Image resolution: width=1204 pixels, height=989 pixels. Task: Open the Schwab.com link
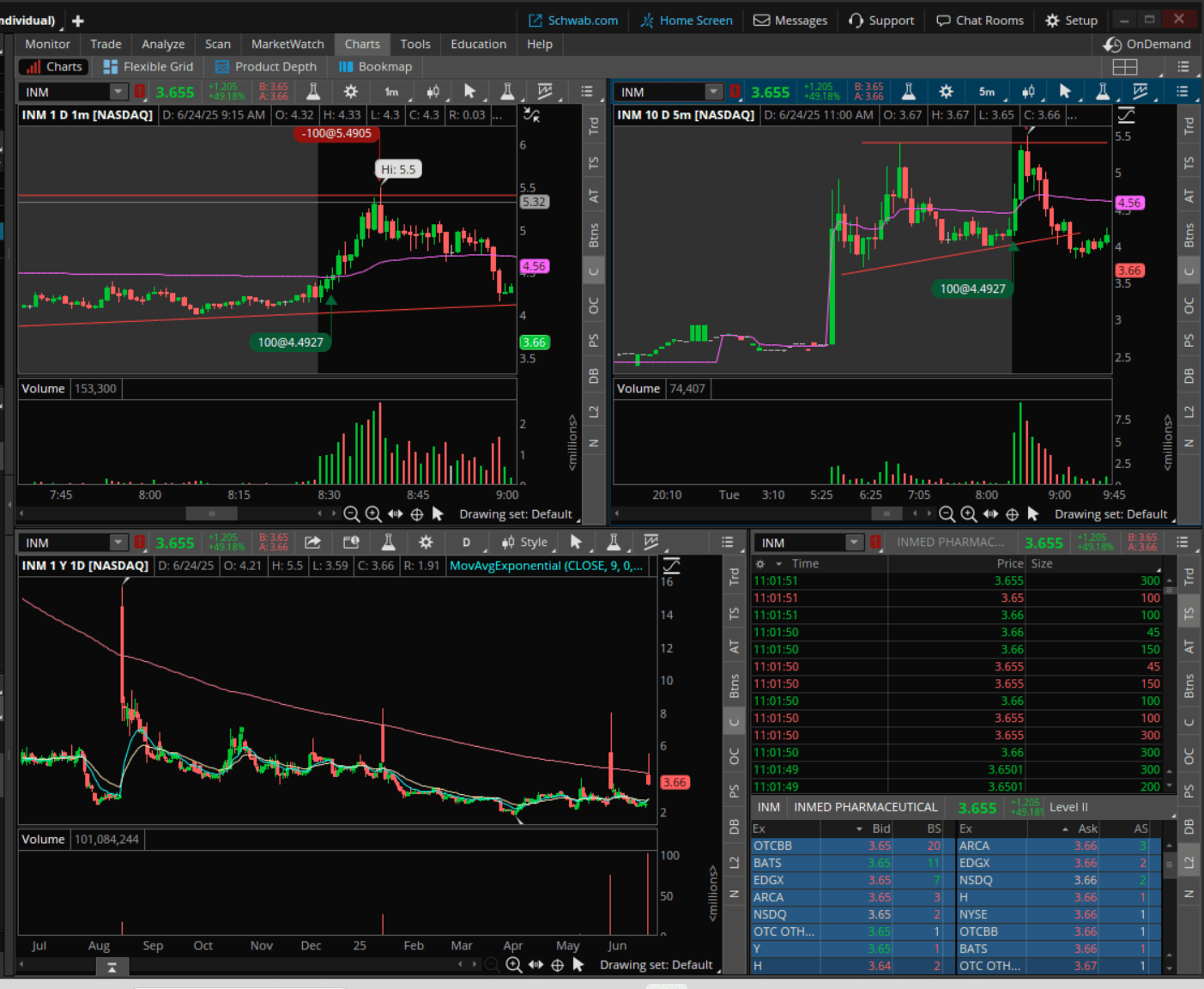[572, 20]
